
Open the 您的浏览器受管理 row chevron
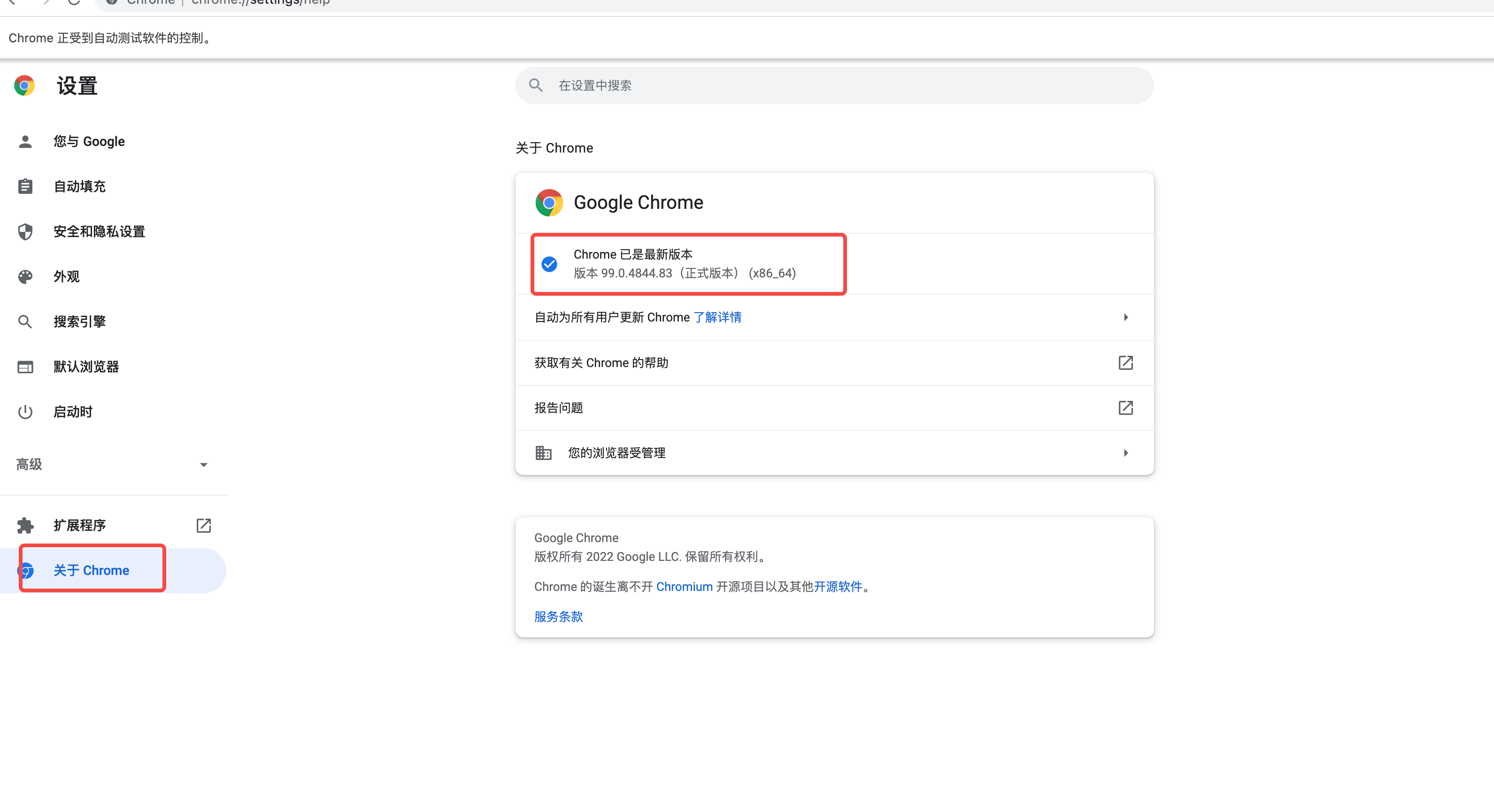coord(1125,452)
